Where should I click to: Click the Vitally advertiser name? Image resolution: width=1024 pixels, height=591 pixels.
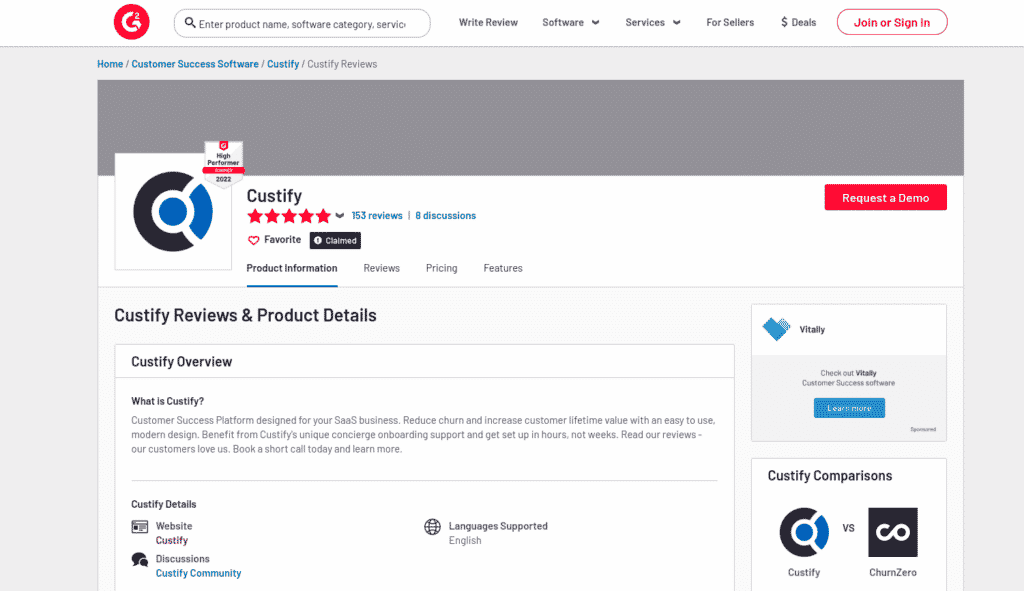click(812, 330)
